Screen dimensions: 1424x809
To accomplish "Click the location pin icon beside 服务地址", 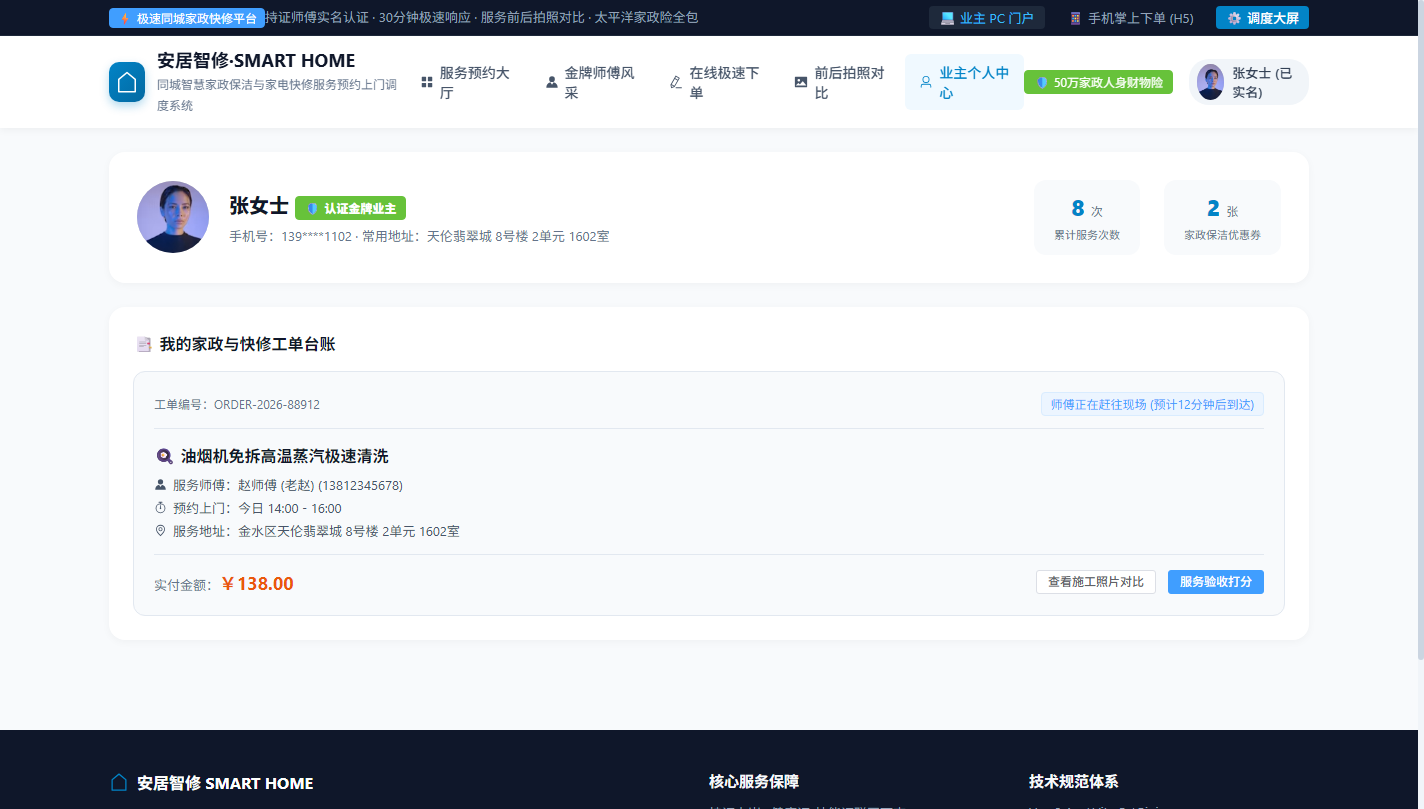I will point(161,531).
